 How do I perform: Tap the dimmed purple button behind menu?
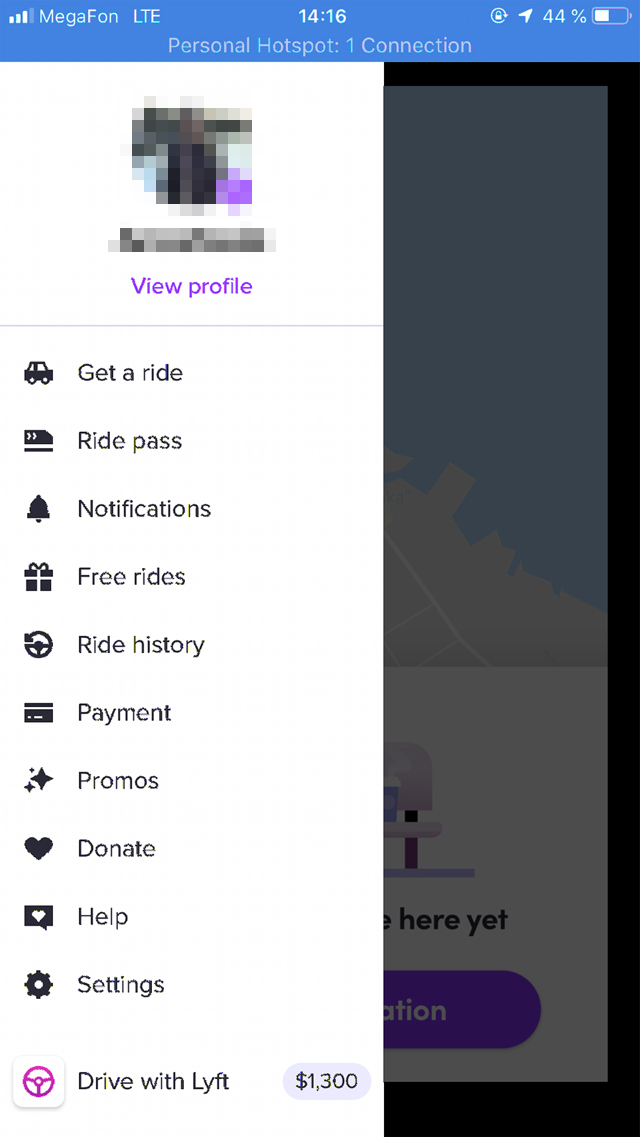point(462,1009)
